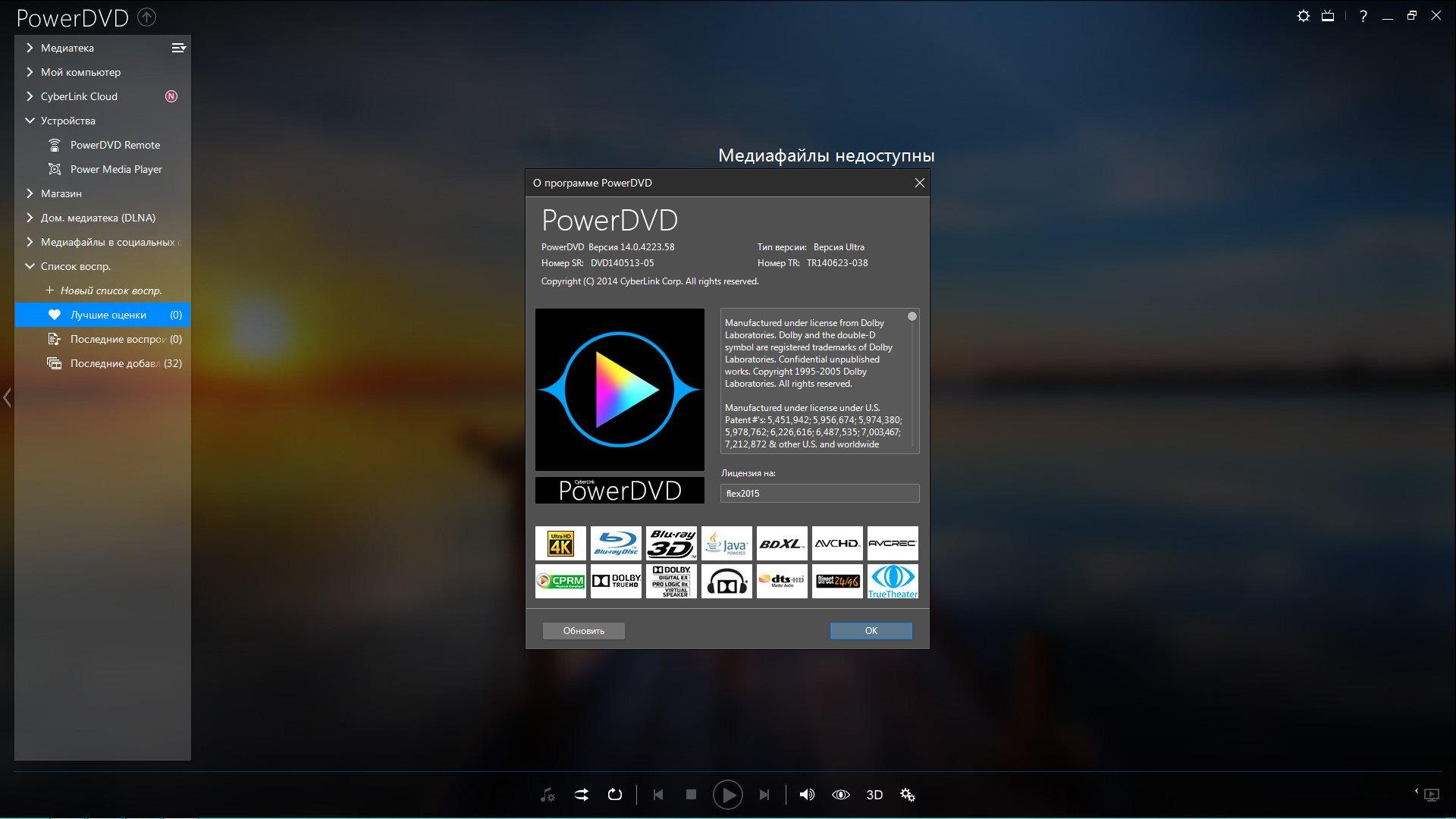
Task: Create Новый список воспр. playlist
Action: click(104, 290)
